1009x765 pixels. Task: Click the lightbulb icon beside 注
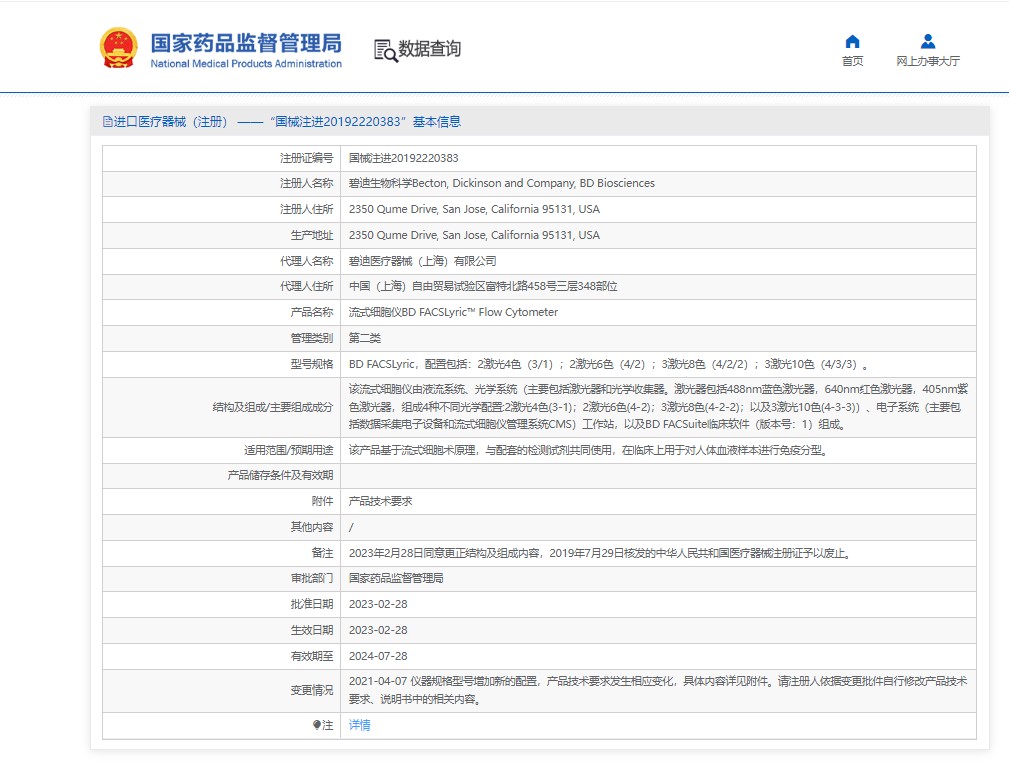317,725
